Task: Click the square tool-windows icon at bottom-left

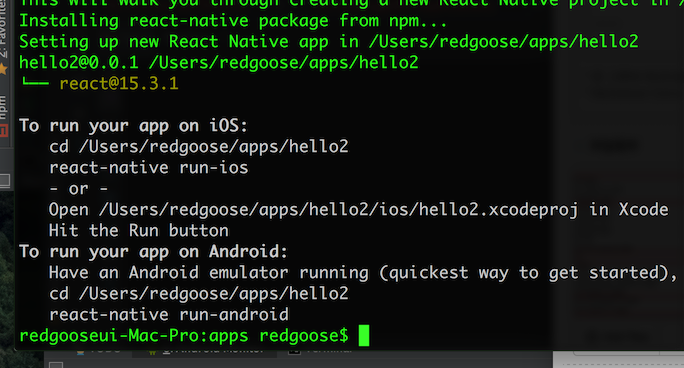Action: point(56,364)
